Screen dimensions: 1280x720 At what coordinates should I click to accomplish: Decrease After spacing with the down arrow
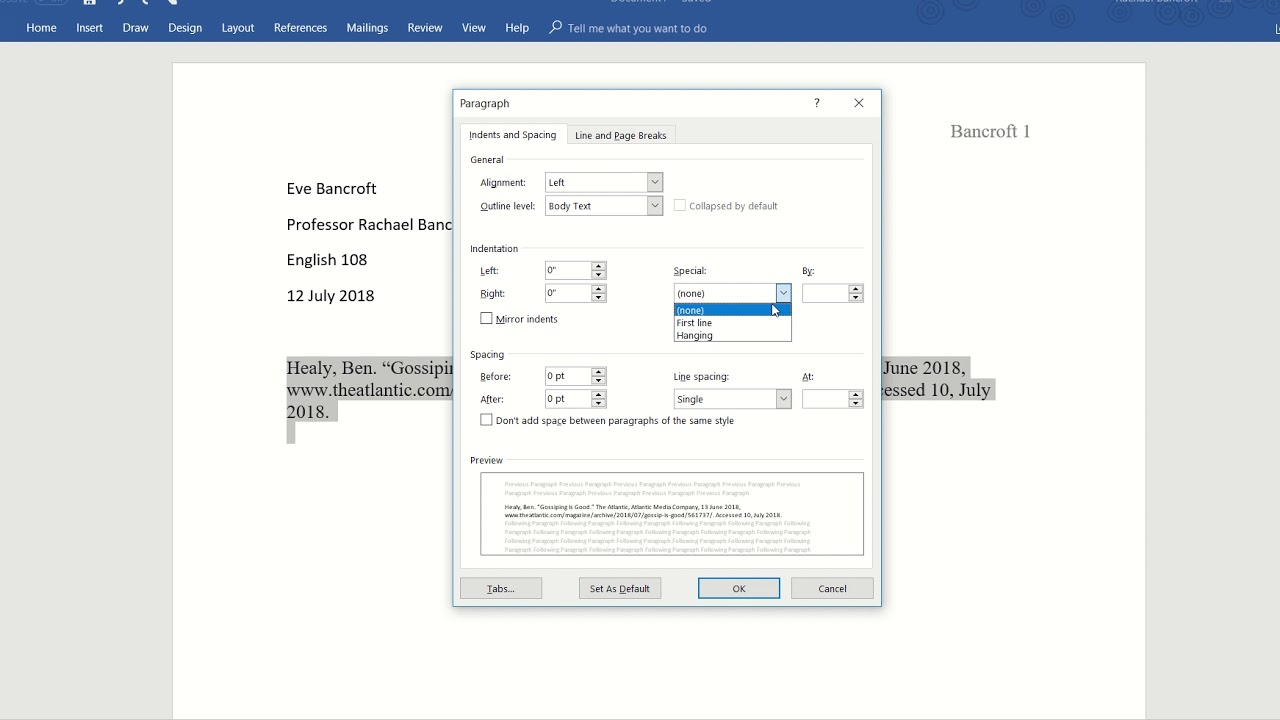click(599, 403)
